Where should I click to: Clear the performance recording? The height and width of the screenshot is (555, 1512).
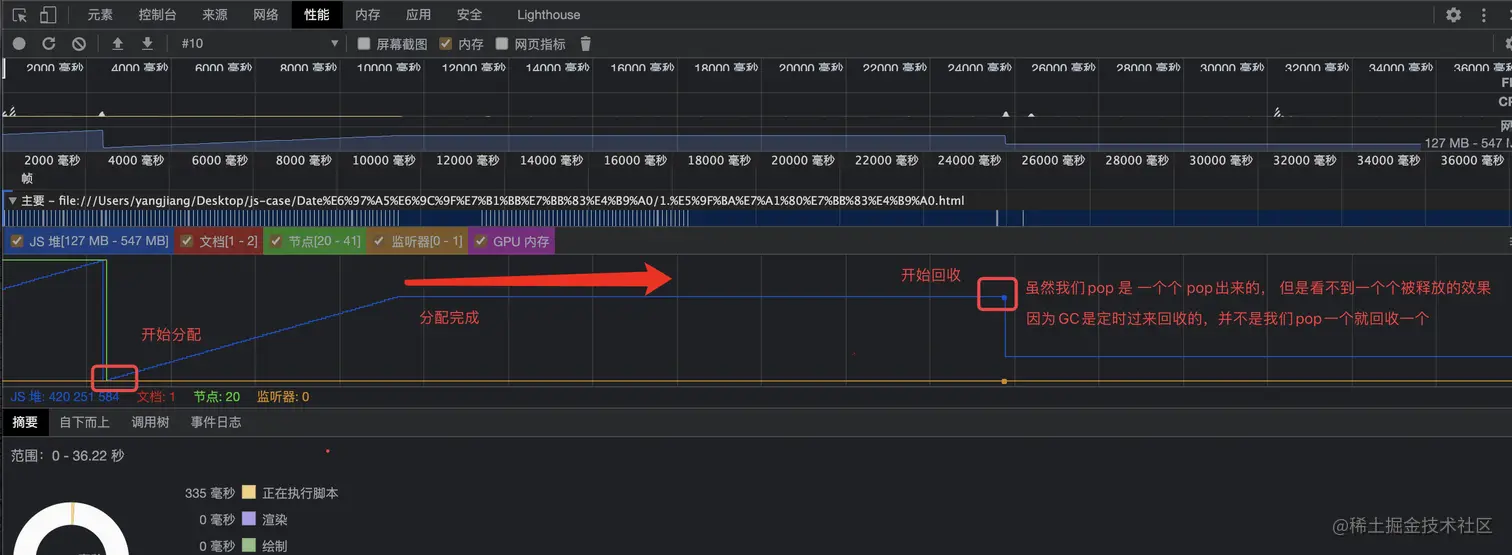pos(79,44)
